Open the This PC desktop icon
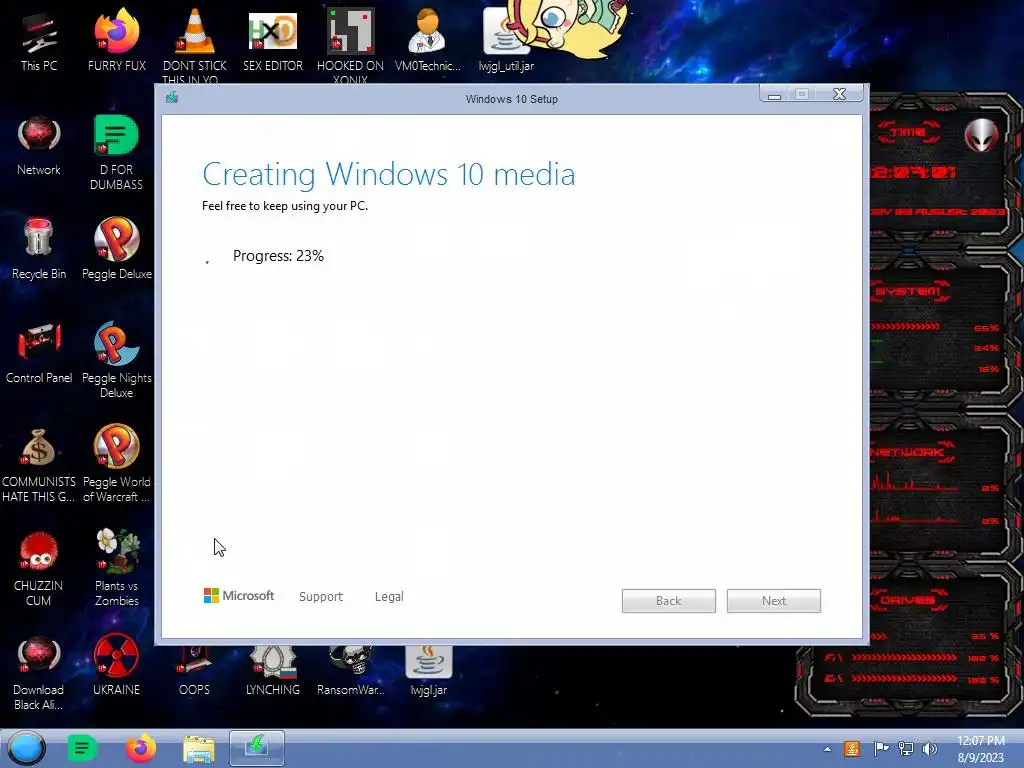This screenshot has width=1024, height=768. pyautogui.click(x=39, y=40)
